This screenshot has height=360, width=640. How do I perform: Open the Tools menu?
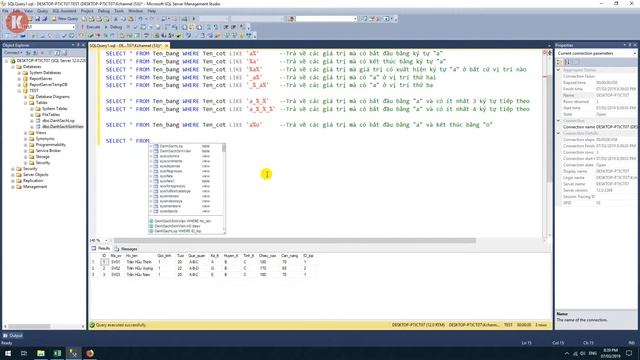[119, 11]
